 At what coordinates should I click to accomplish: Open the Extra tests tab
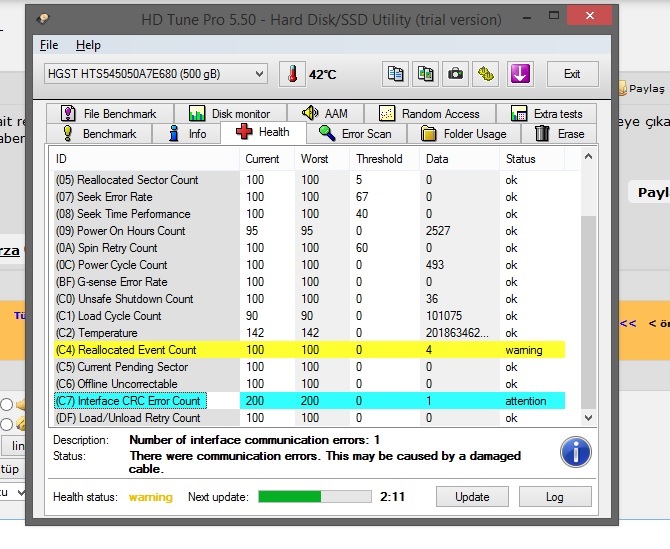click(547, 114)
